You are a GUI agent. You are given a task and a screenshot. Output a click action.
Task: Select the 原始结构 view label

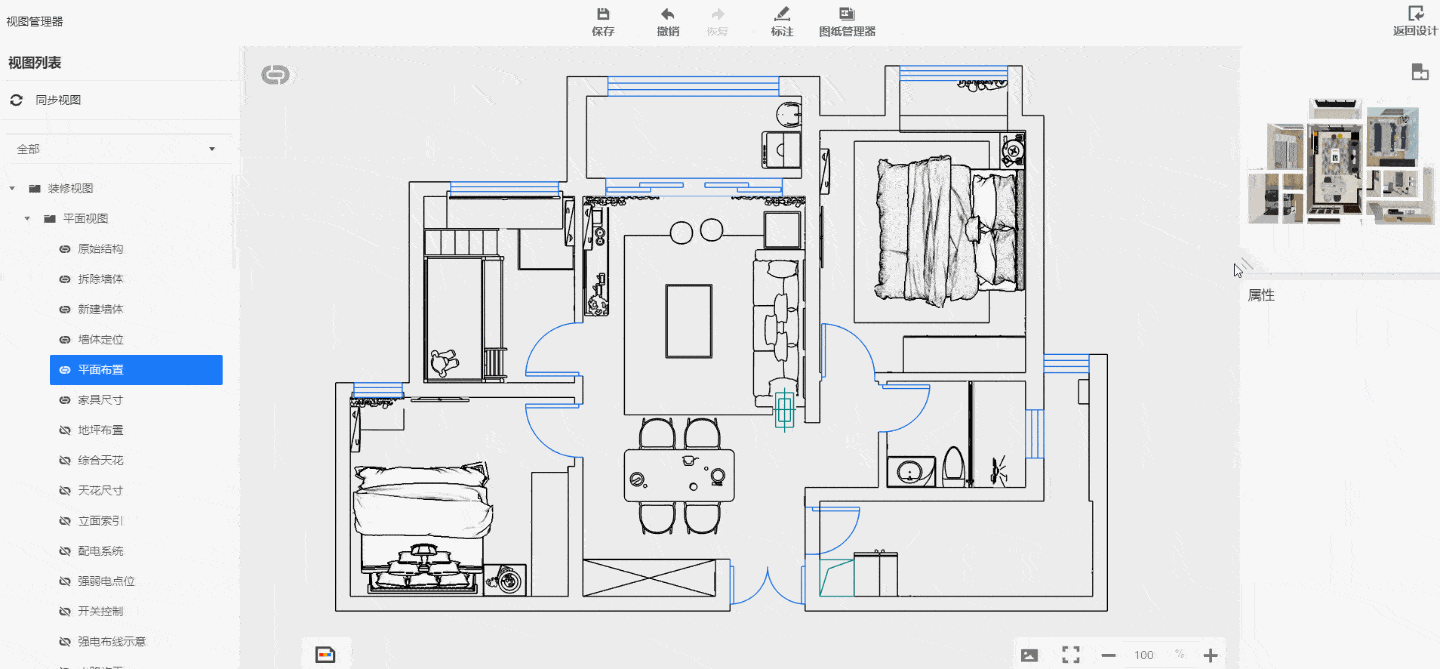(x=101, y=249)
